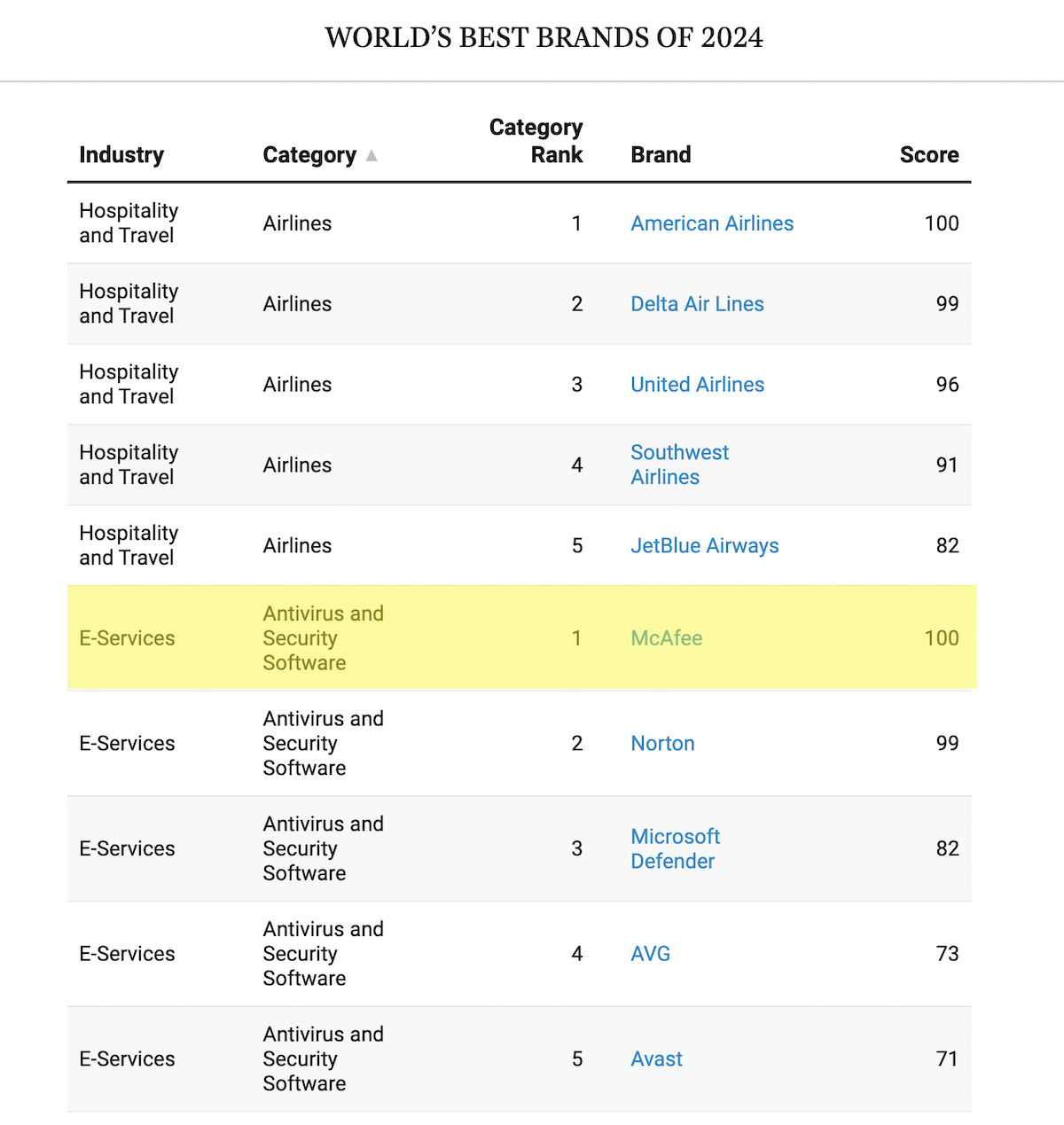The width and height of the screenshot is (1064, 1125).
Task: Open the American Airlines link
Action: click(712, 223)
